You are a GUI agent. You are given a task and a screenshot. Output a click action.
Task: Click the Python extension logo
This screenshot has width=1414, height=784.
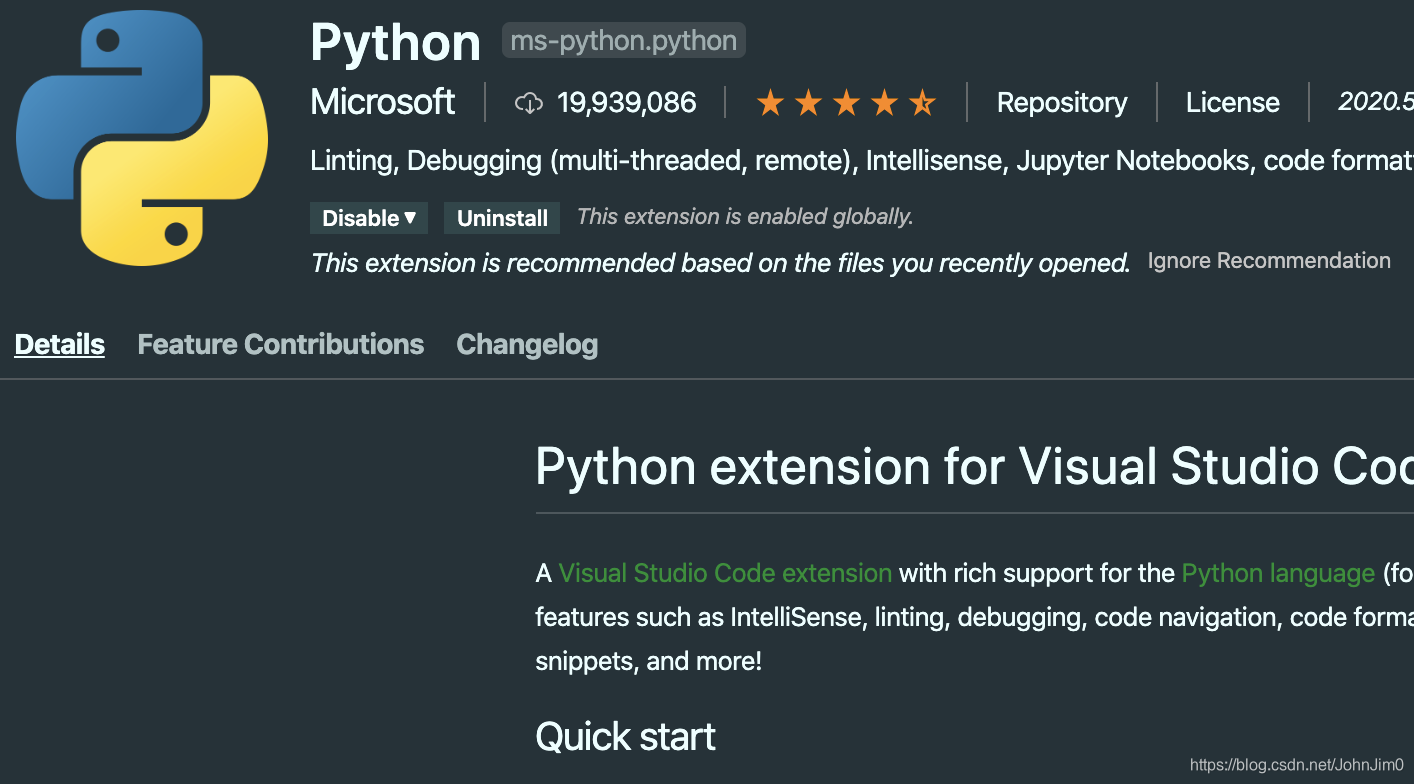click(140, 137)
